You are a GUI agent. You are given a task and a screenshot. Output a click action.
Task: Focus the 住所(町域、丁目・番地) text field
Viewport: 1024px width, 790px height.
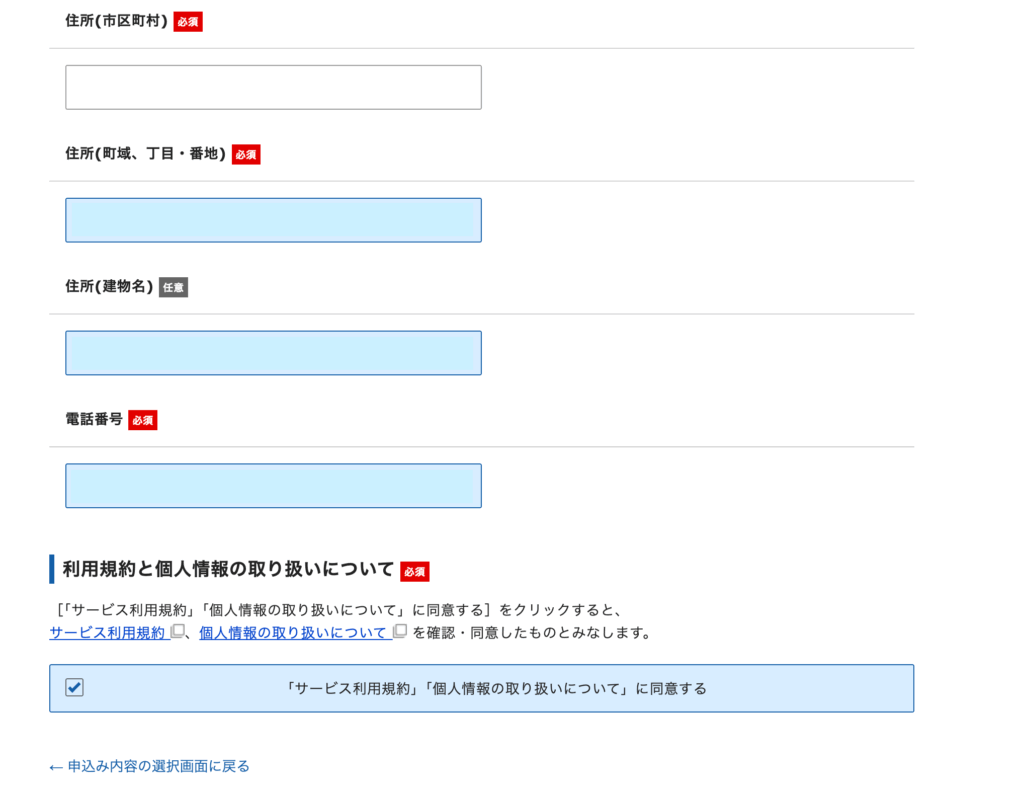point(273,220)
